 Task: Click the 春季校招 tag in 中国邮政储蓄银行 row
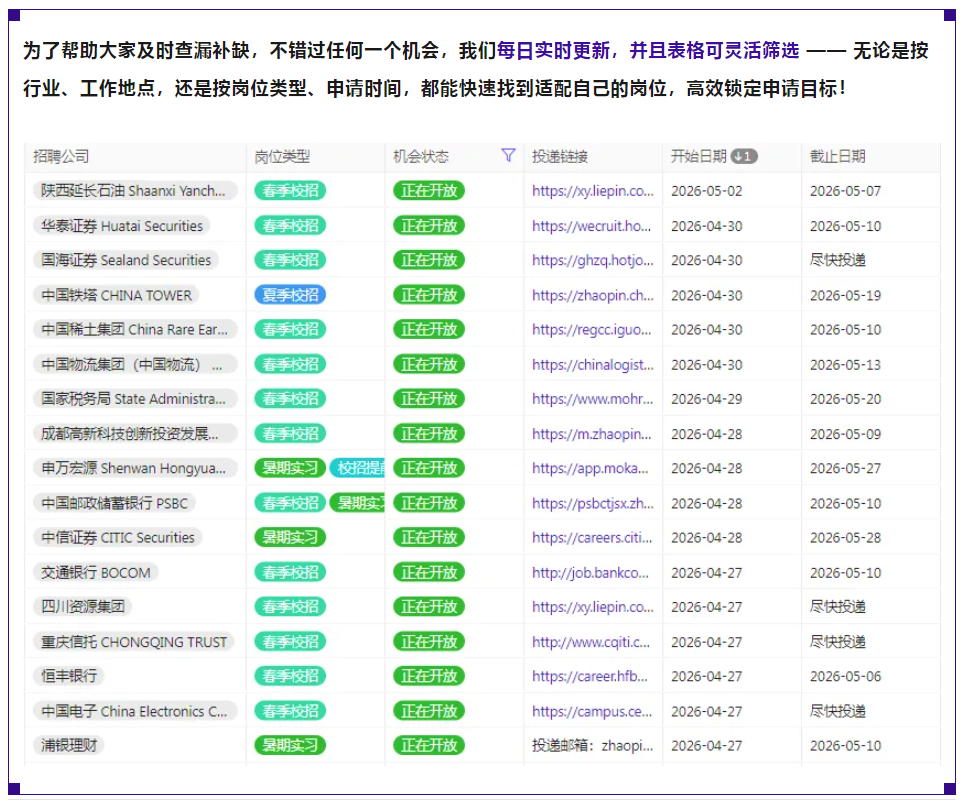click(290, 503)
